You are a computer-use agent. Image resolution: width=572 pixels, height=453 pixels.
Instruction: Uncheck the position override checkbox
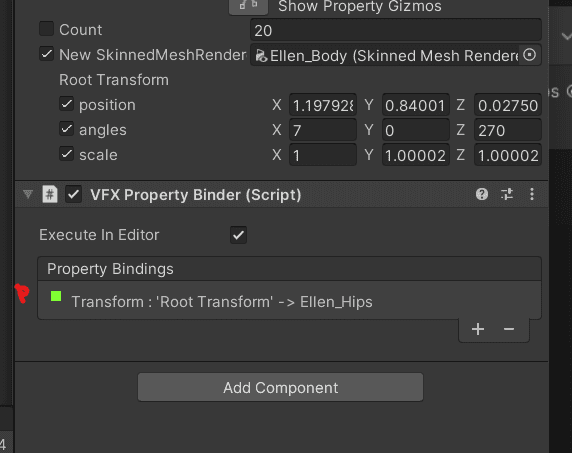(66, 104)
